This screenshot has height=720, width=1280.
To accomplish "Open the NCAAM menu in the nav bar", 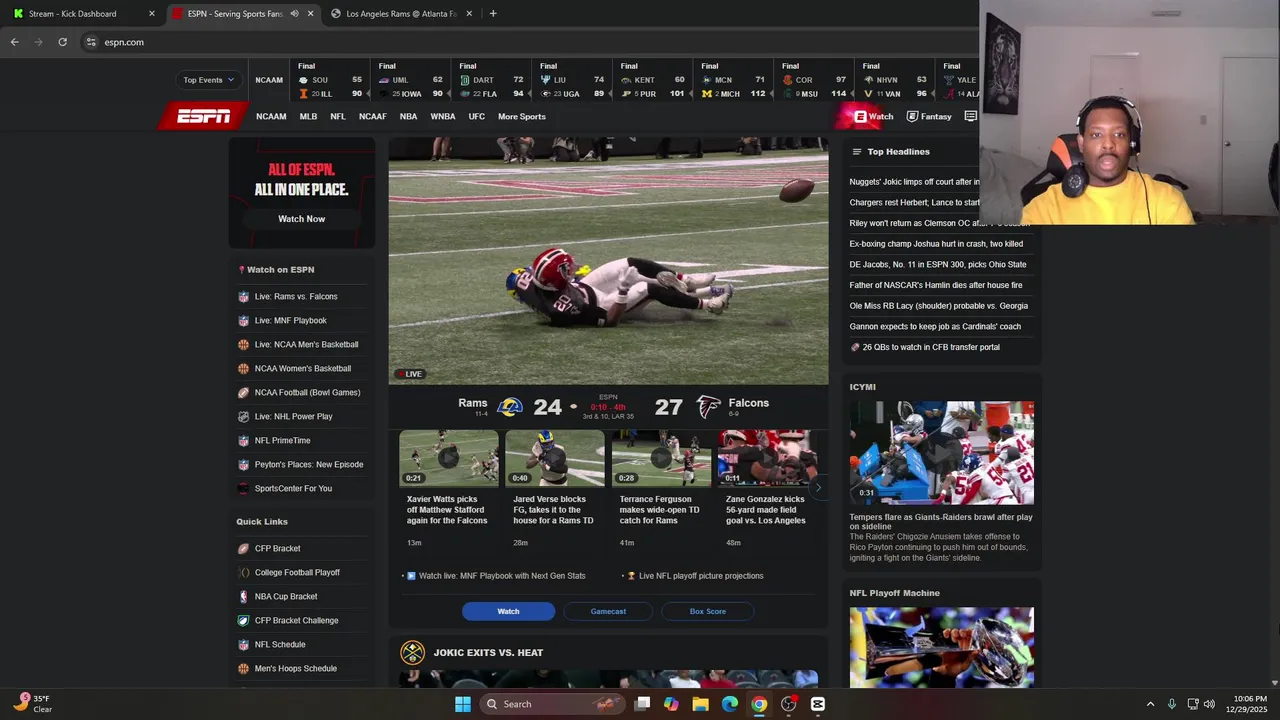I will click(271, 117).
